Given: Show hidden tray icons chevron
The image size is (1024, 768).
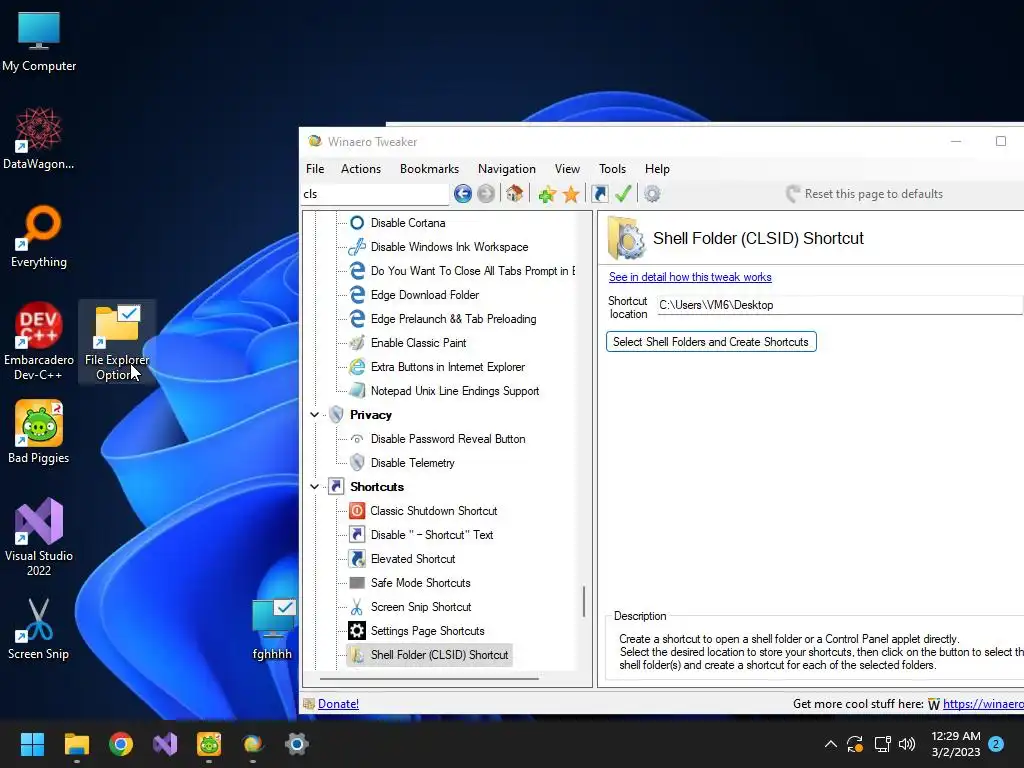Looking at the screenshot, I should [x=831, y=744].
